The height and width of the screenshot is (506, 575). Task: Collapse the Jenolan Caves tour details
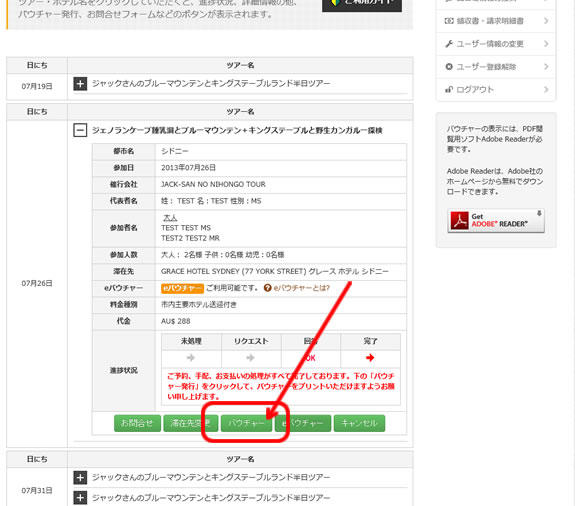pyautogui.click(x=80, y=130)
